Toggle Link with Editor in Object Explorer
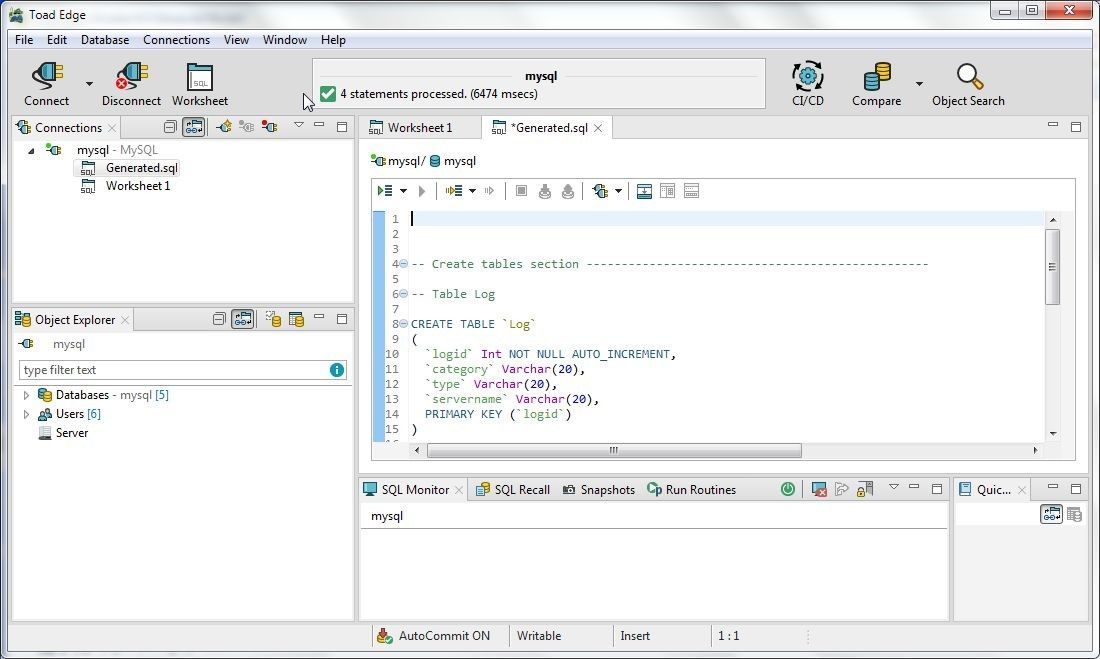Viewport: 1100px width, 659px height. 243,319
